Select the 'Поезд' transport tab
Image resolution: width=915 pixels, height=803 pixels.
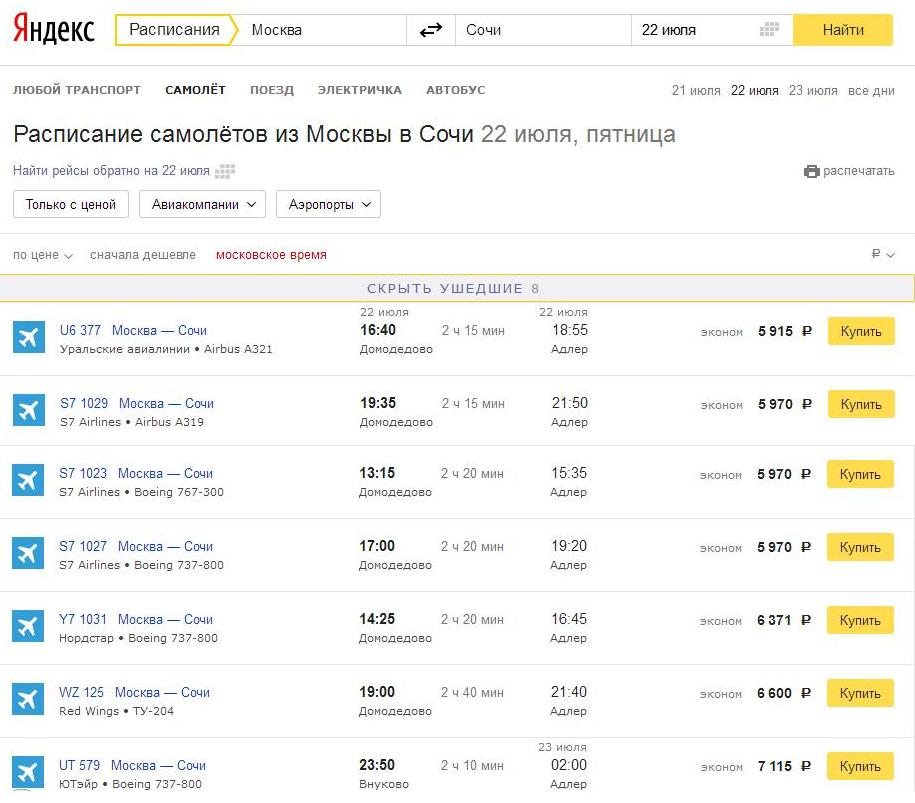tap(272, 90)
